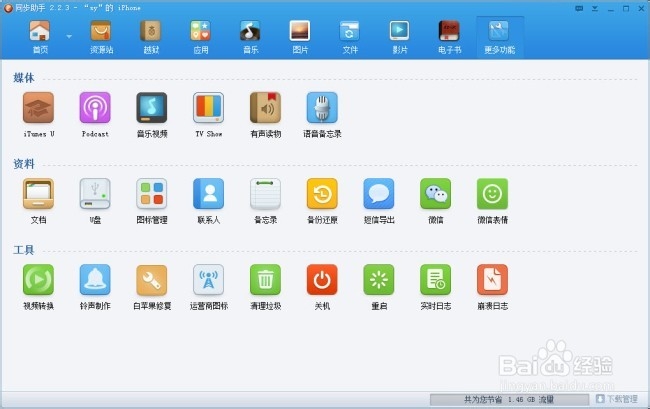Switch to the 文件 files tab
The height and width of the screenshot is (409, 650).
pyautogui.click(x=350, y=37)
